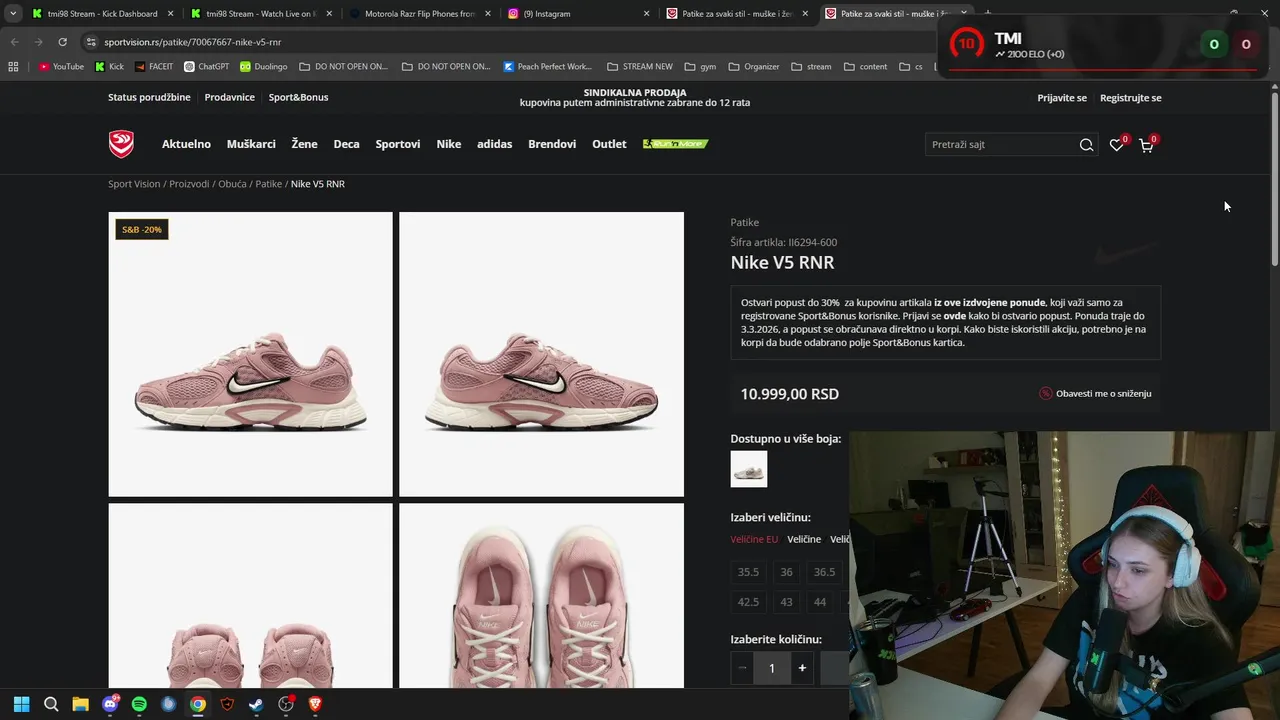
Task: Open the Peach Perfect Work bookmark
Action: tap(548, 67)
